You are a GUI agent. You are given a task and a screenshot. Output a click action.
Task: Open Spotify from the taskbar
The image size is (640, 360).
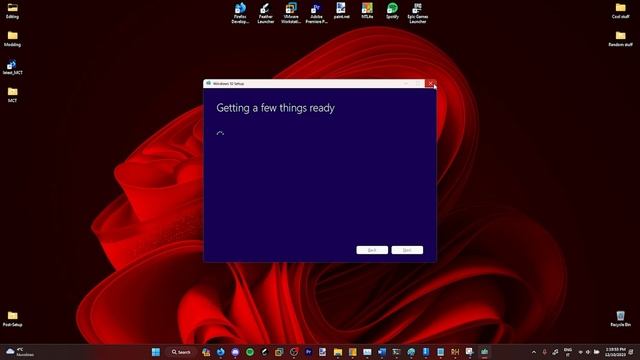click(250, 352)
